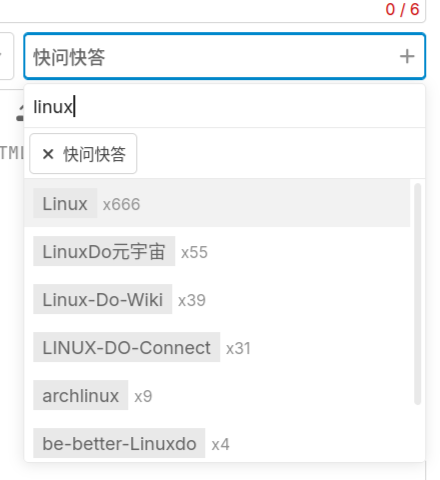The height and width of the screenshot is (480, 440).
Task: Click the x39 count beside Linux-Do-Wiki
Action: [192, 300]
